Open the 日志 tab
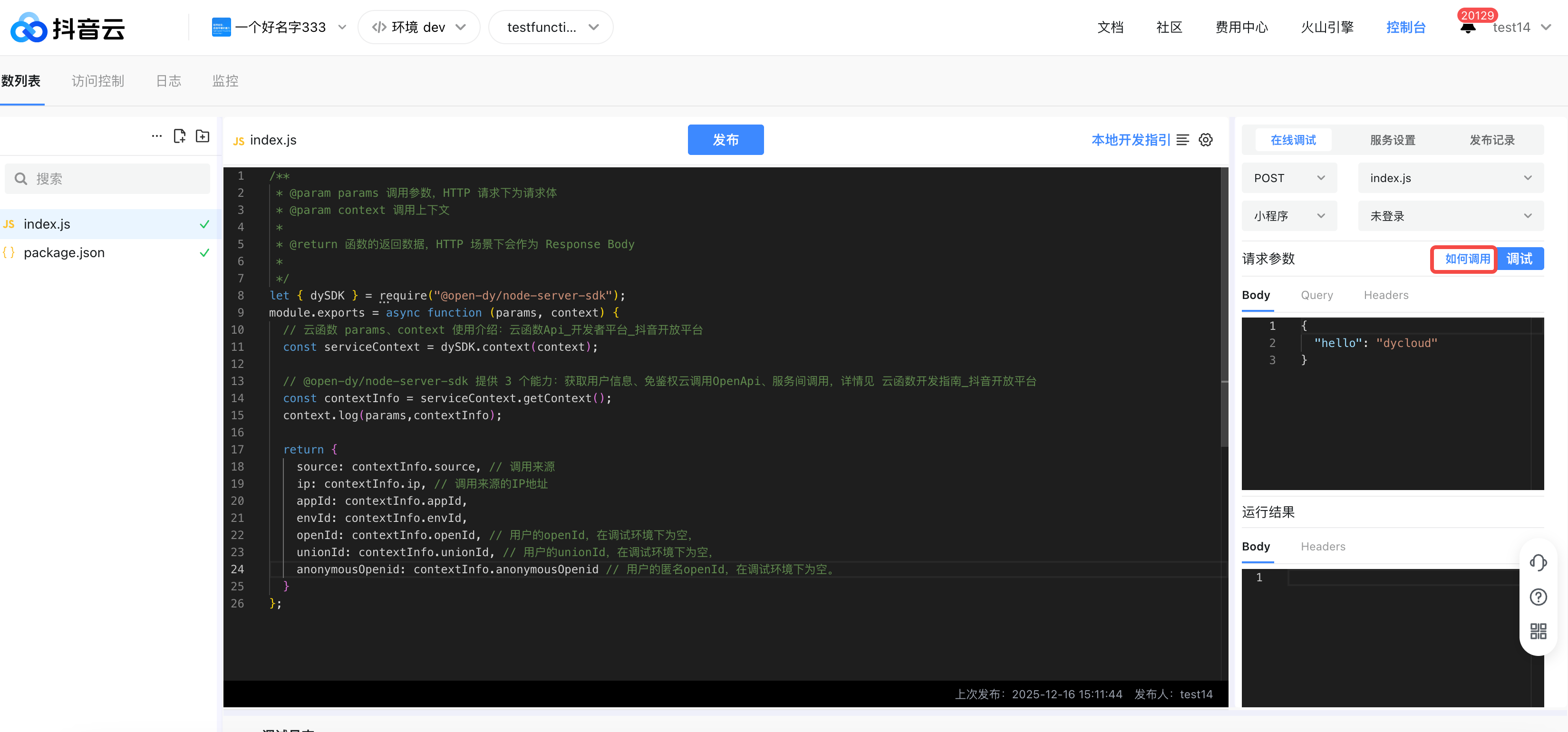Image resolution: width=1568 pixels, height=732 pixels. point(169,81)
